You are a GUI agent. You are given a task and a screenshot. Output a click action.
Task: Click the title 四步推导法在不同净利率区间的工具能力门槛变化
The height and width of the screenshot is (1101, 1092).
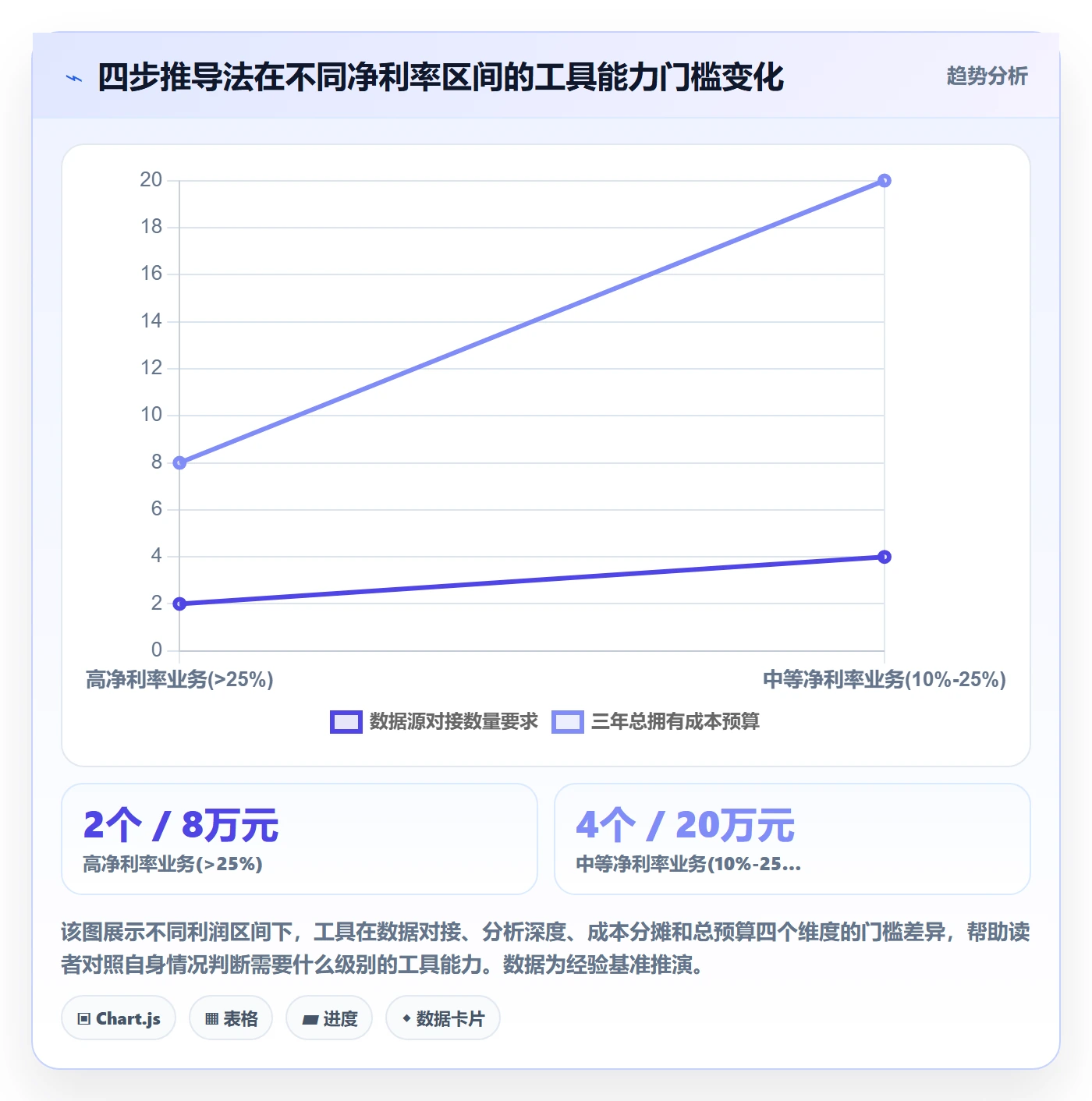[x=441, y=78]
